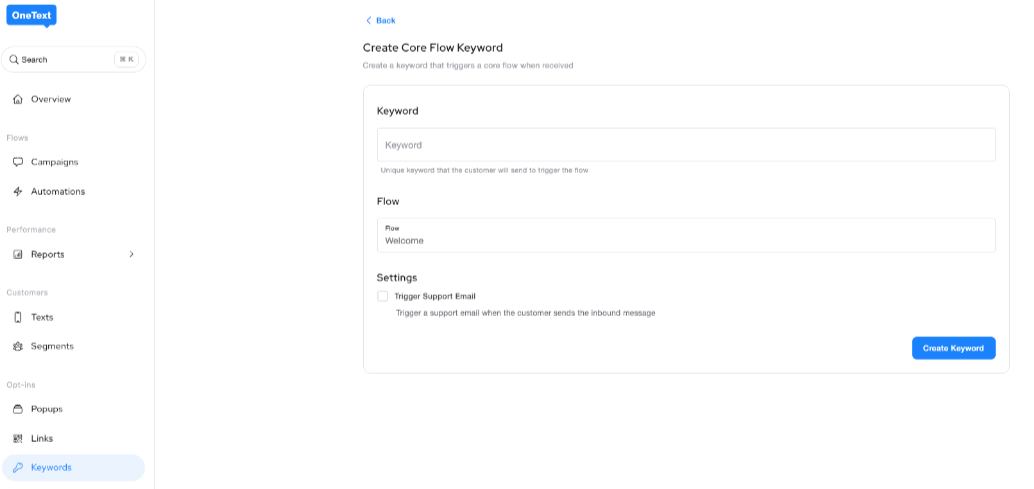Focus the Keyword text field
This screenshot has width=1034, height=489.
pos(685,145)
